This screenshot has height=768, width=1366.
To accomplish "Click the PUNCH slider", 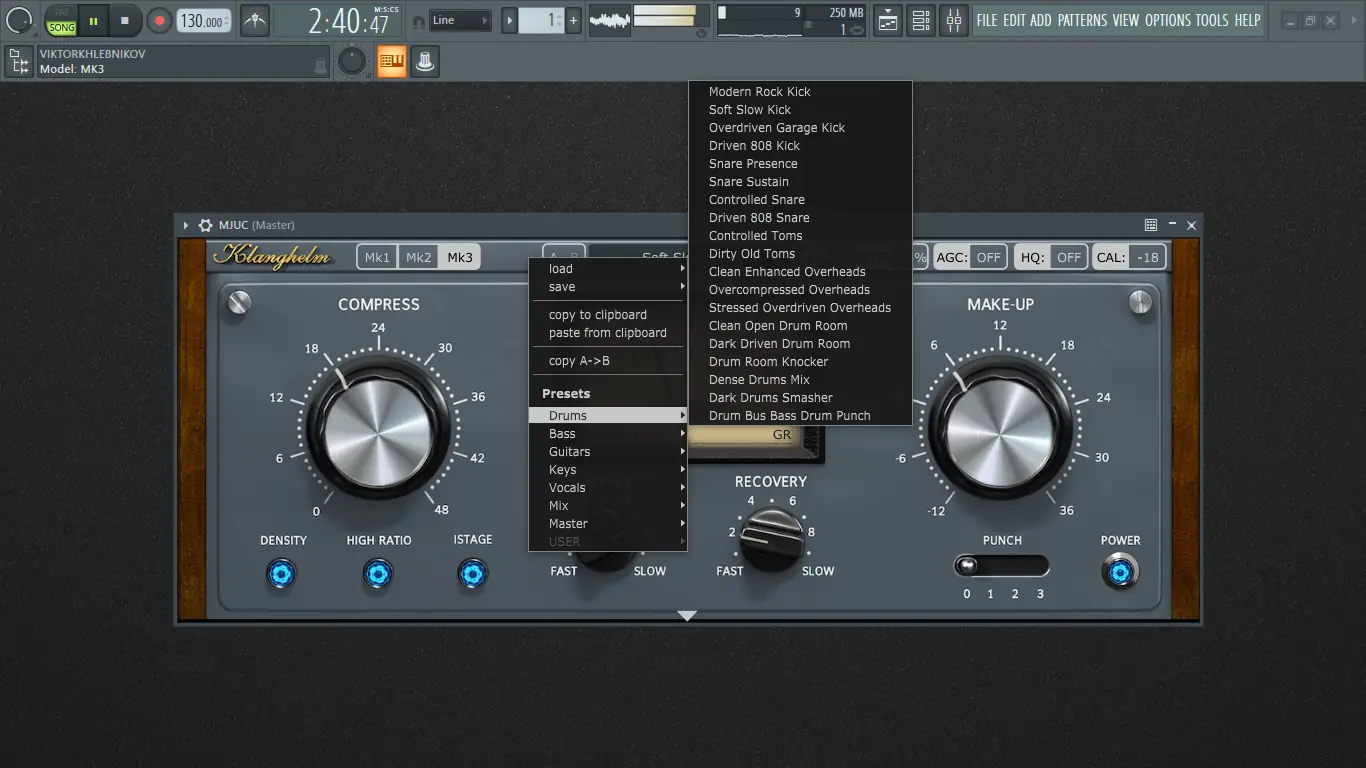I will pos(1001,566).
